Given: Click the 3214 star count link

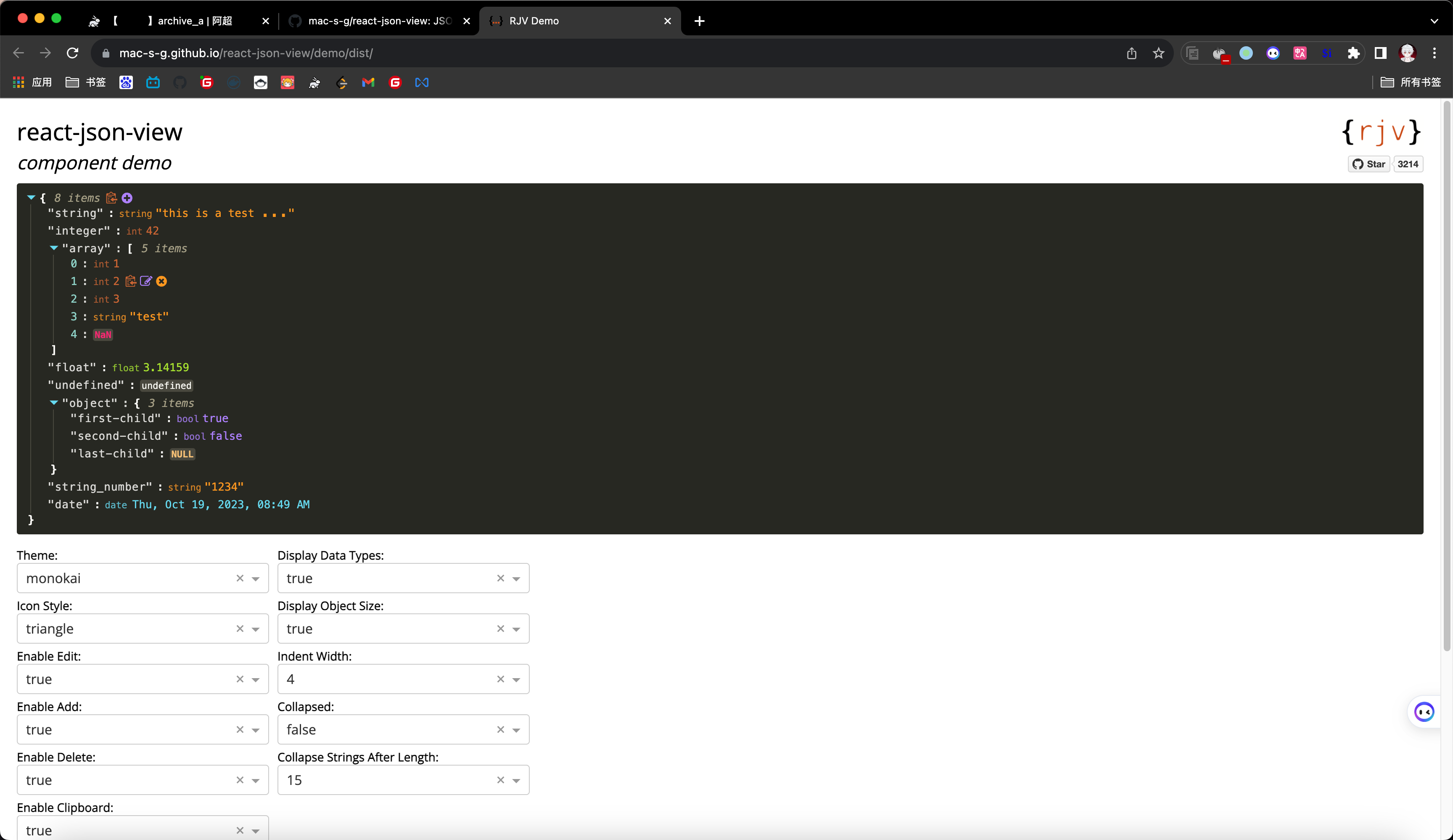Looking at the screenshot, I should (x=1408, y=164).
